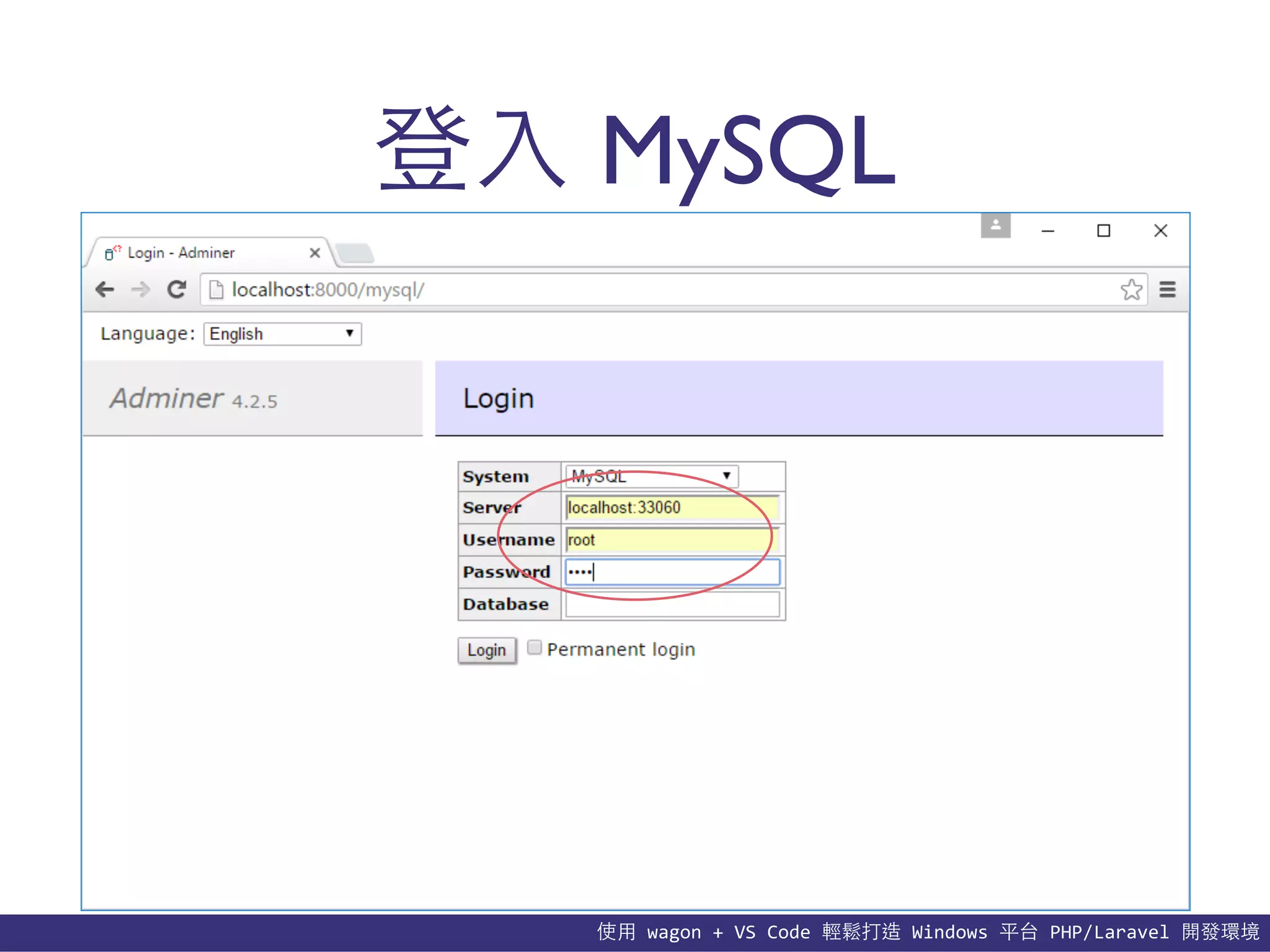Screen dimensions: 1270x952
Task: Open the System dropdown showing MySQL
Action: point(651,477)
